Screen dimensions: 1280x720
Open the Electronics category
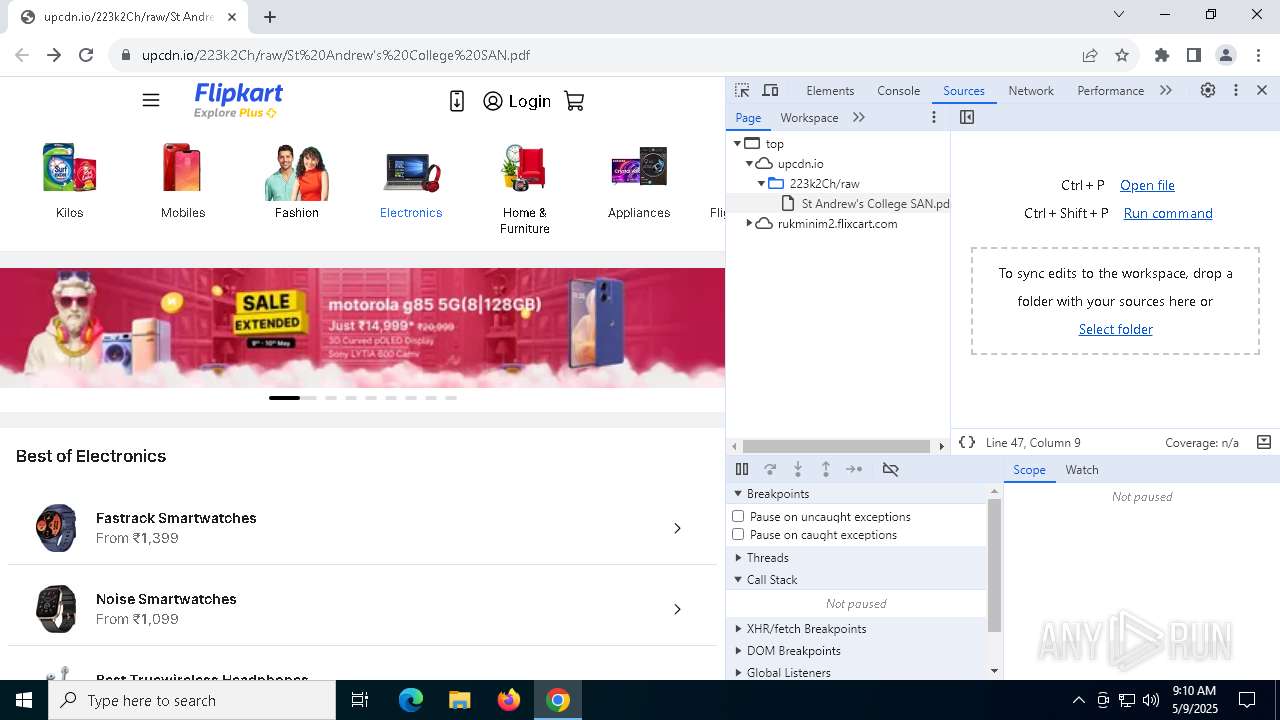pos(411,181)
